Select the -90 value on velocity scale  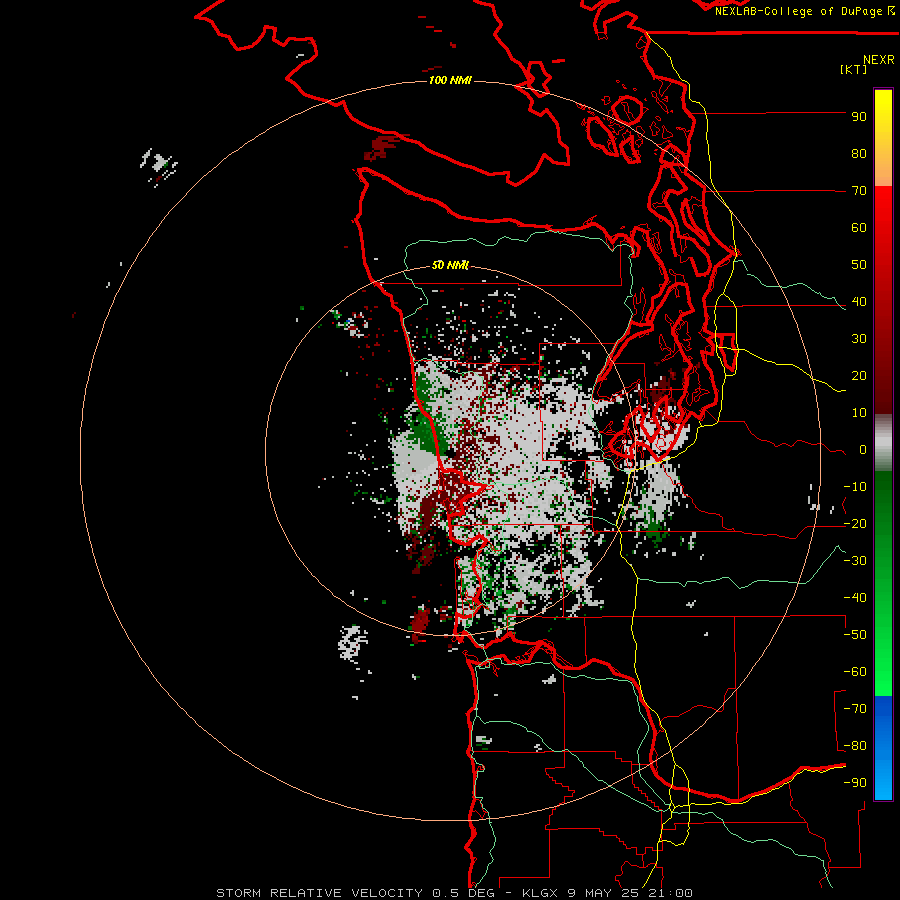(855, 783)
